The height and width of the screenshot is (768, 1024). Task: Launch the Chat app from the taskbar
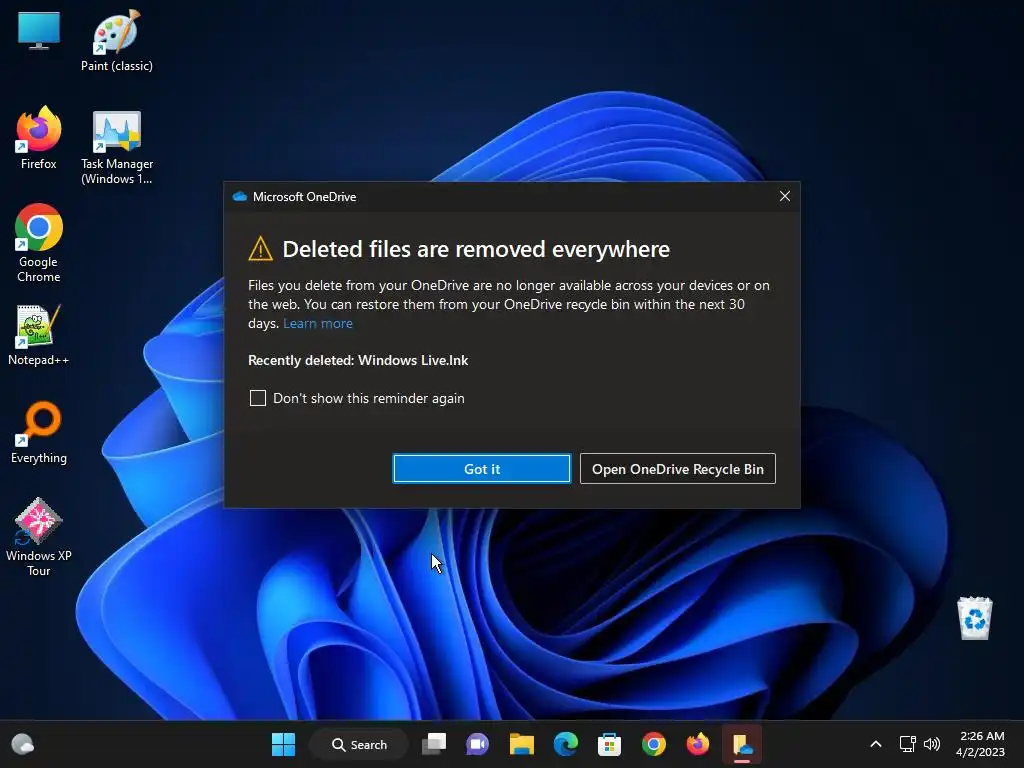(x=477, y=744)
